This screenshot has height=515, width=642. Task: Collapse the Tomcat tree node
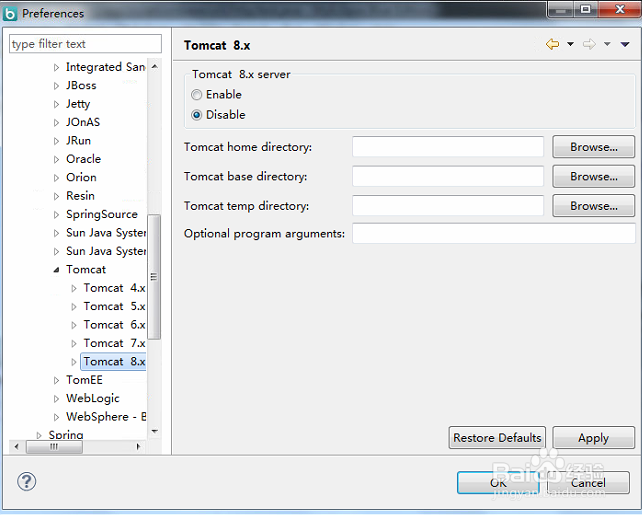[x=57, y=270]
